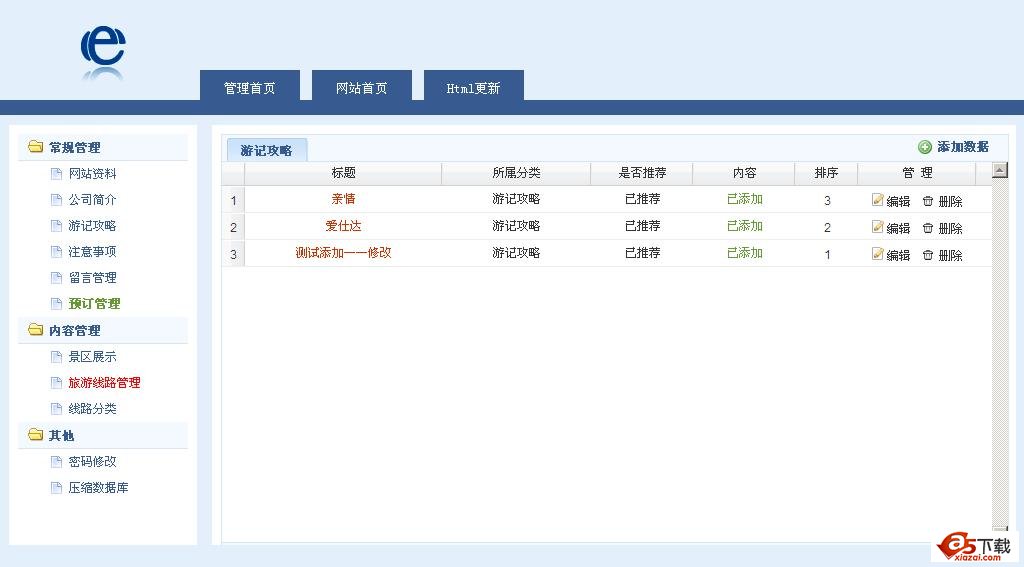1024x567 pixels.
Task: Click page icon beside 压缩数据库
Action: (56, 488)
